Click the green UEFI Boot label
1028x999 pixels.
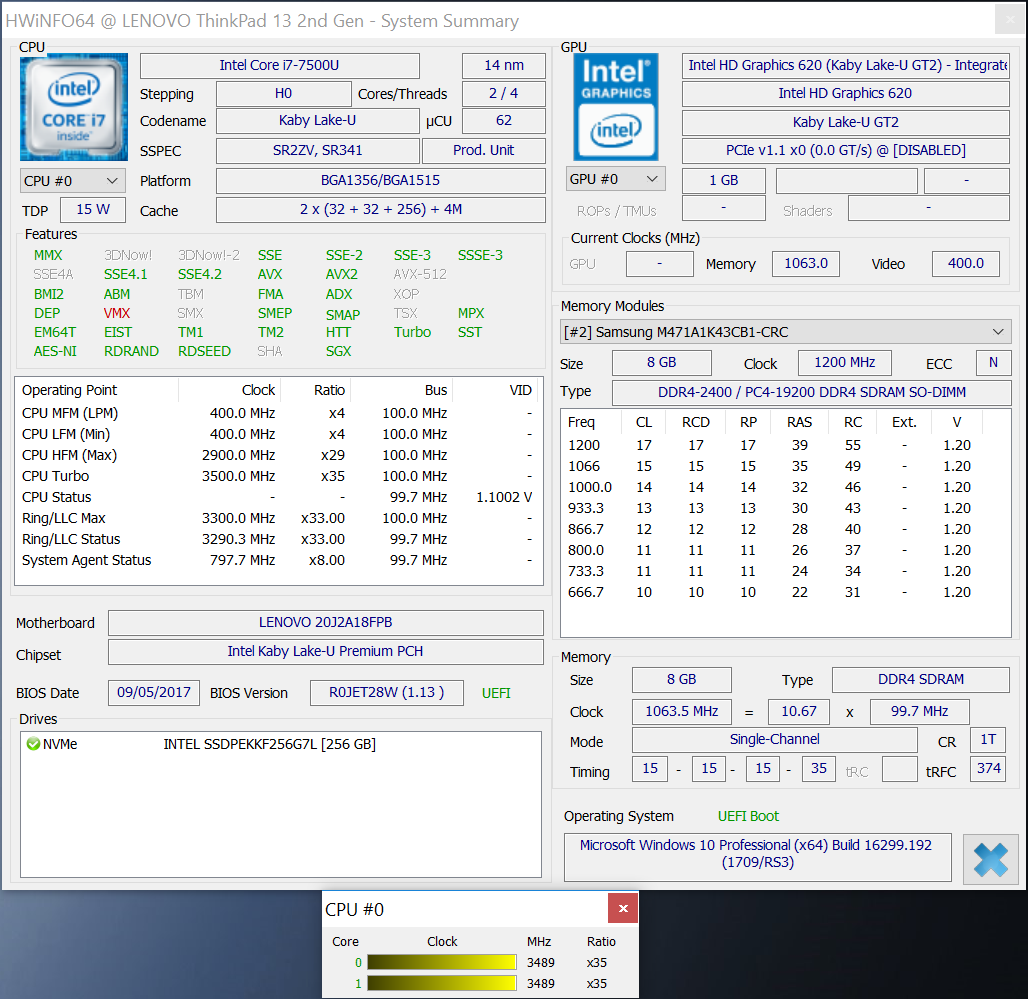point(748,817)
